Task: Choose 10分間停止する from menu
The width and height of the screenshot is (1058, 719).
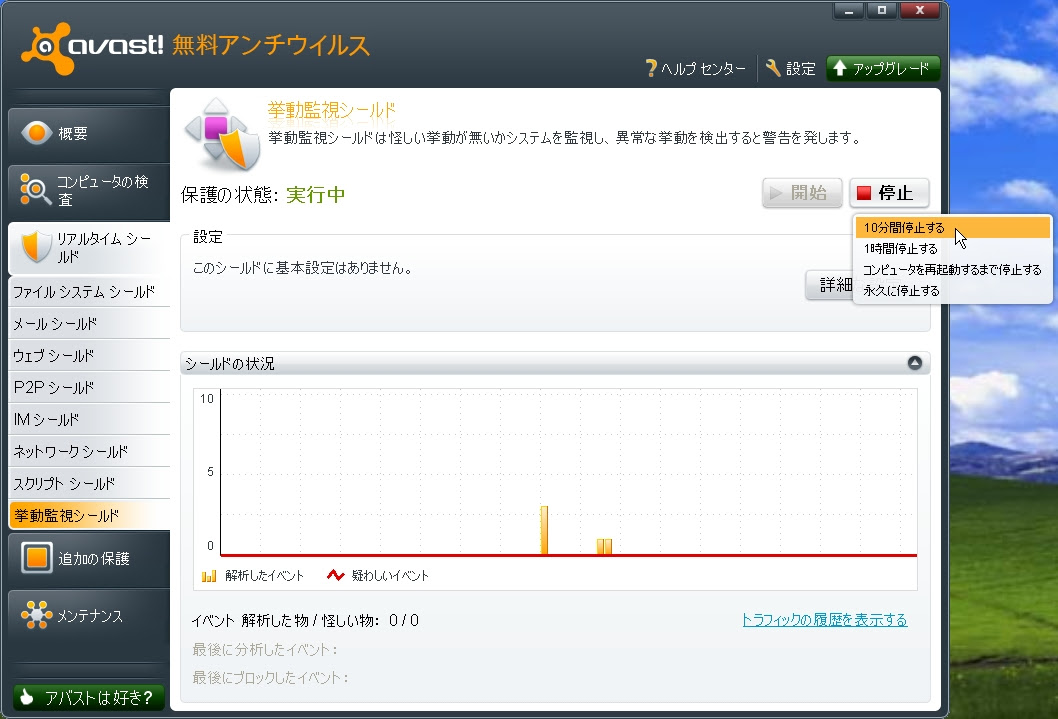Action: [x=953, y=227]
